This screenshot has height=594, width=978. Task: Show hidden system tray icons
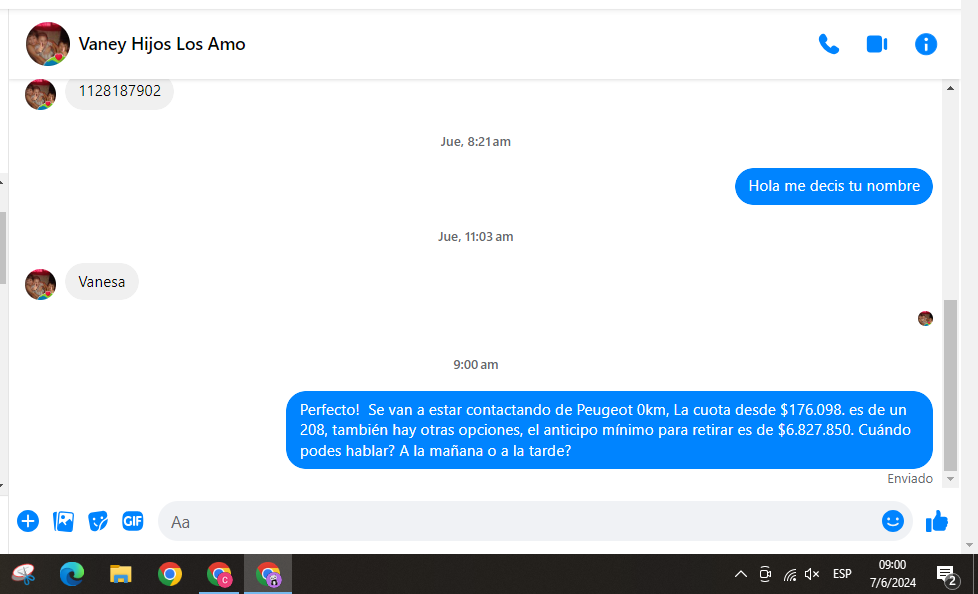tap(741, 574)
